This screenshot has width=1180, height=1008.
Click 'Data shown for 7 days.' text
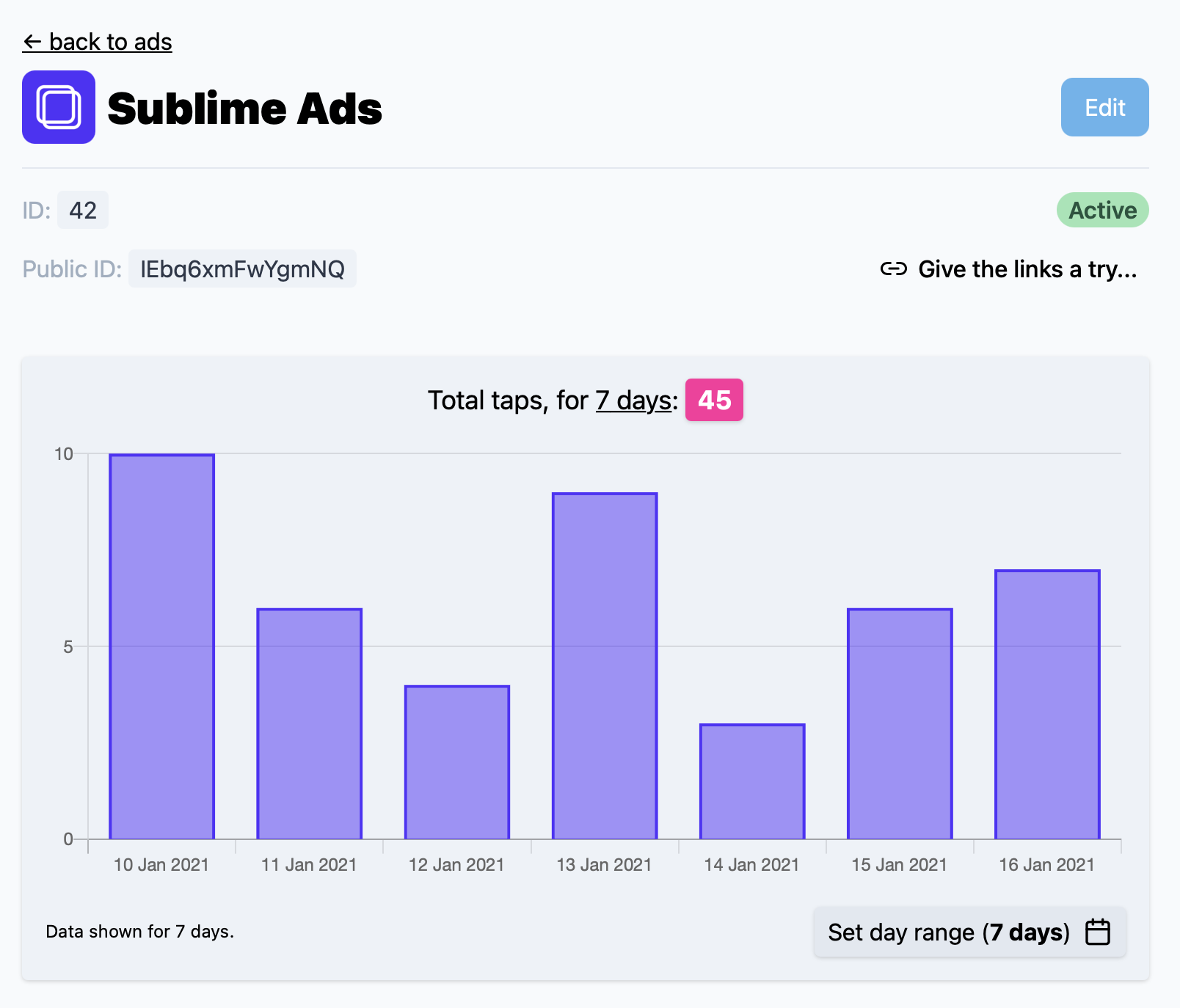pyautogui.click(x=139, y=932)
